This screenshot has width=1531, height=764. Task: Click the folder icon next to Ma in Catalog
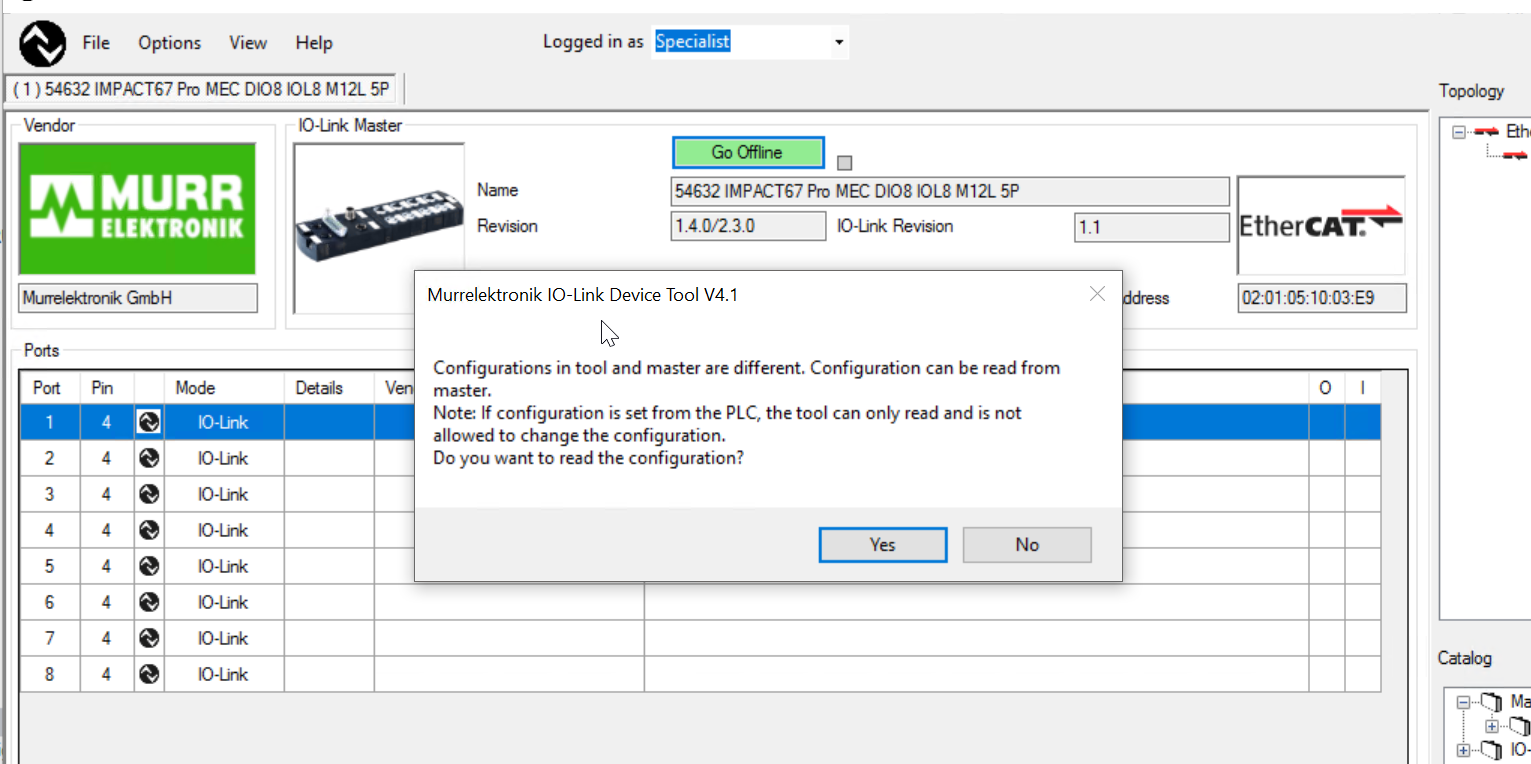1492,702
